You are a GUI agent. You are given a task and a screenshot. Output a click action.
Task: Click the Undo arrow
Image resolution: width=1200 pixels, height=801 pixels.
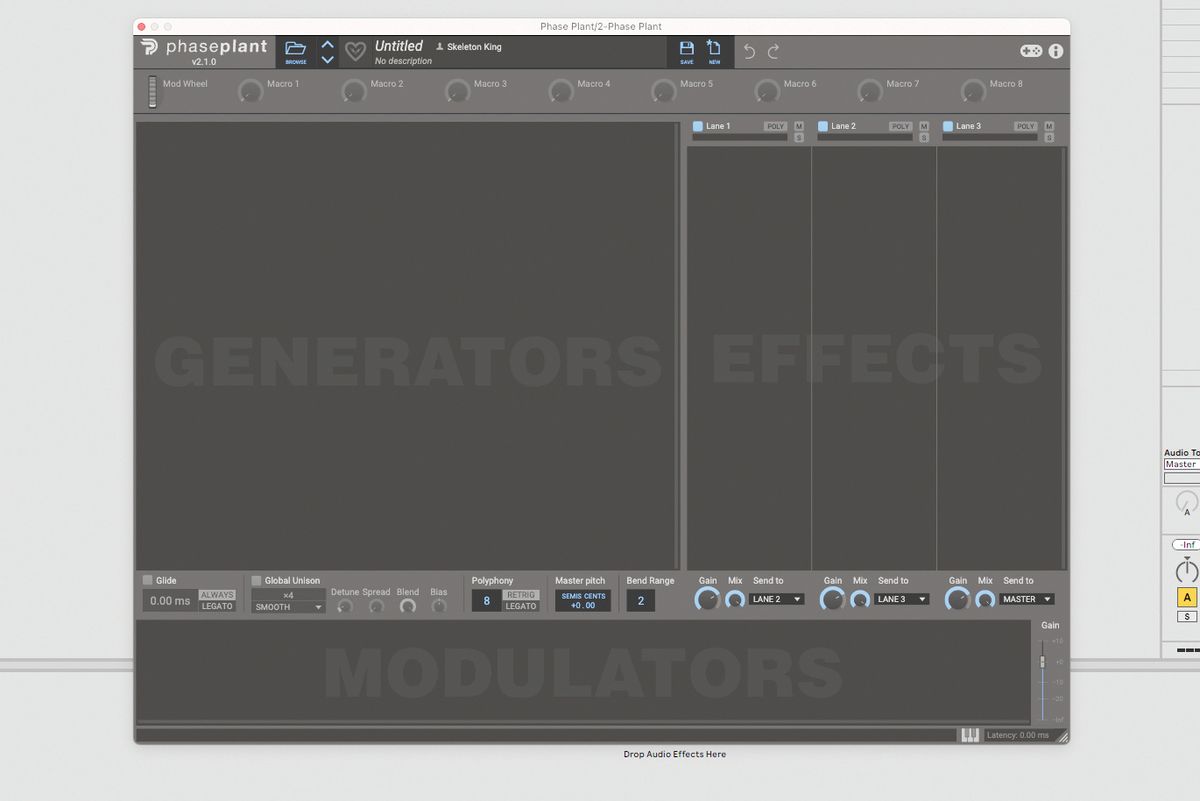click(749, 50)
